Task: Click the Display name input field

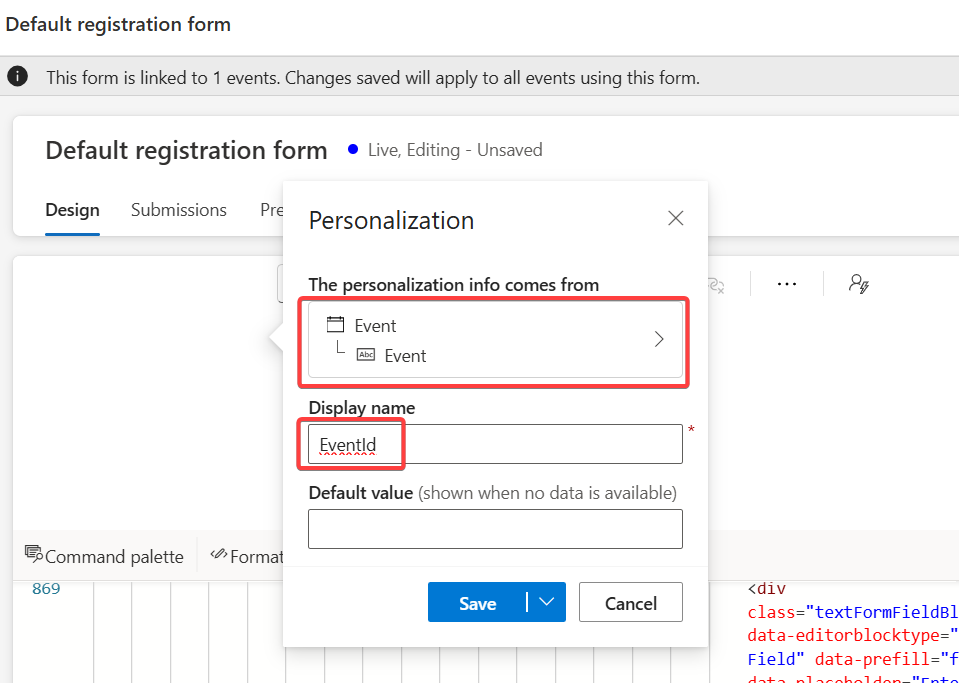Action: (495, 444)
